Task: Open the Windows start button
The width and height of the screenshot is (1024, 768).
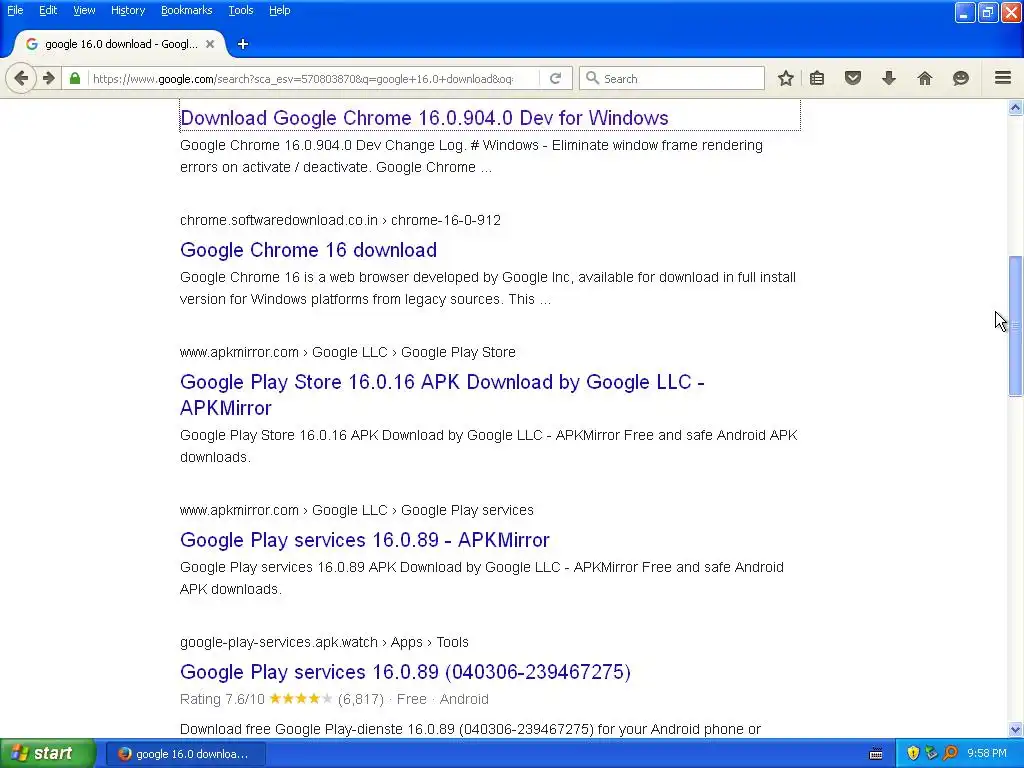Action: [x=48, y=754]
